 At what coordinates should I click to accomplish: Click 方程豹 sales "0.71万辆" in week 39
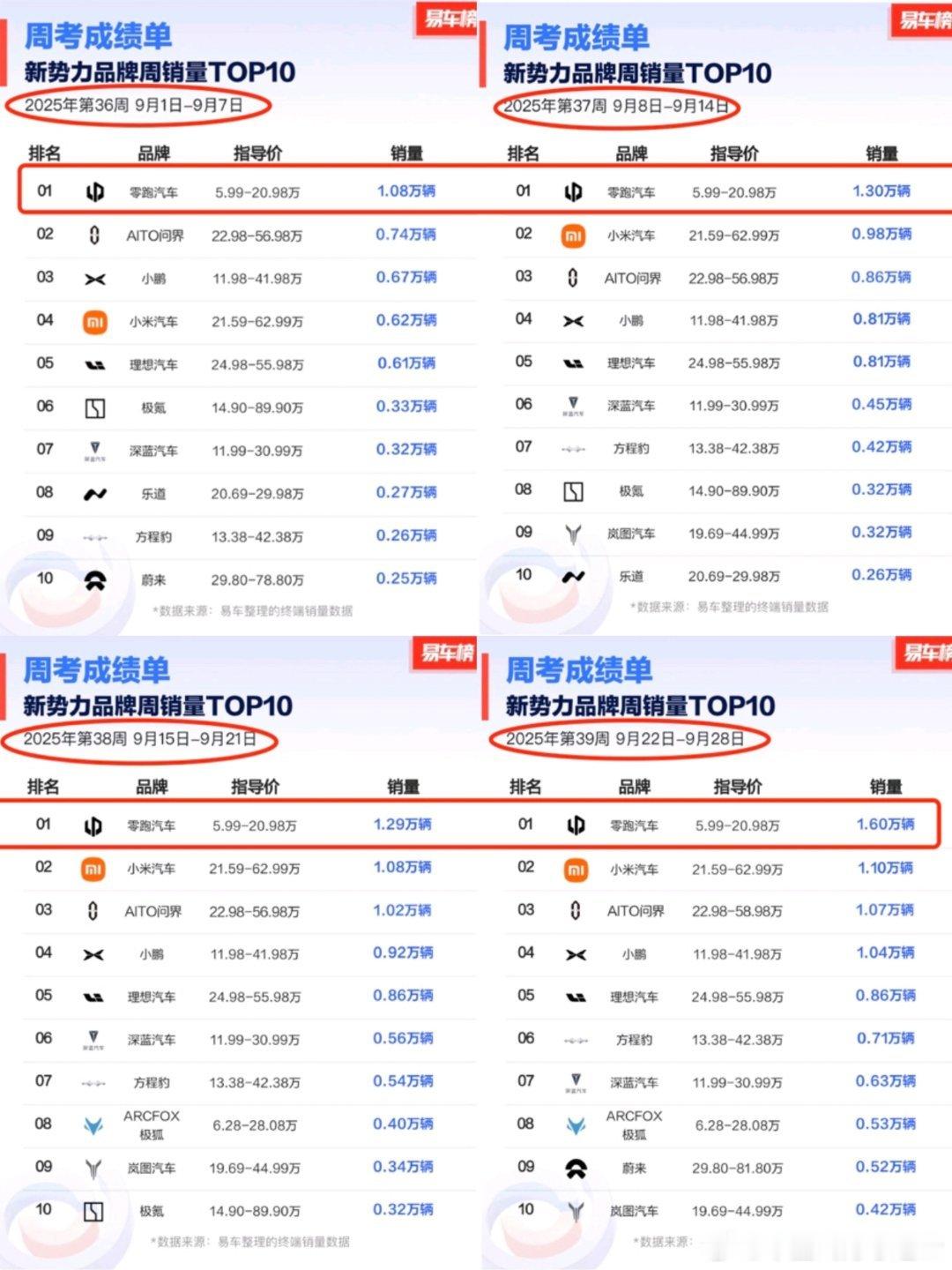885,1038
